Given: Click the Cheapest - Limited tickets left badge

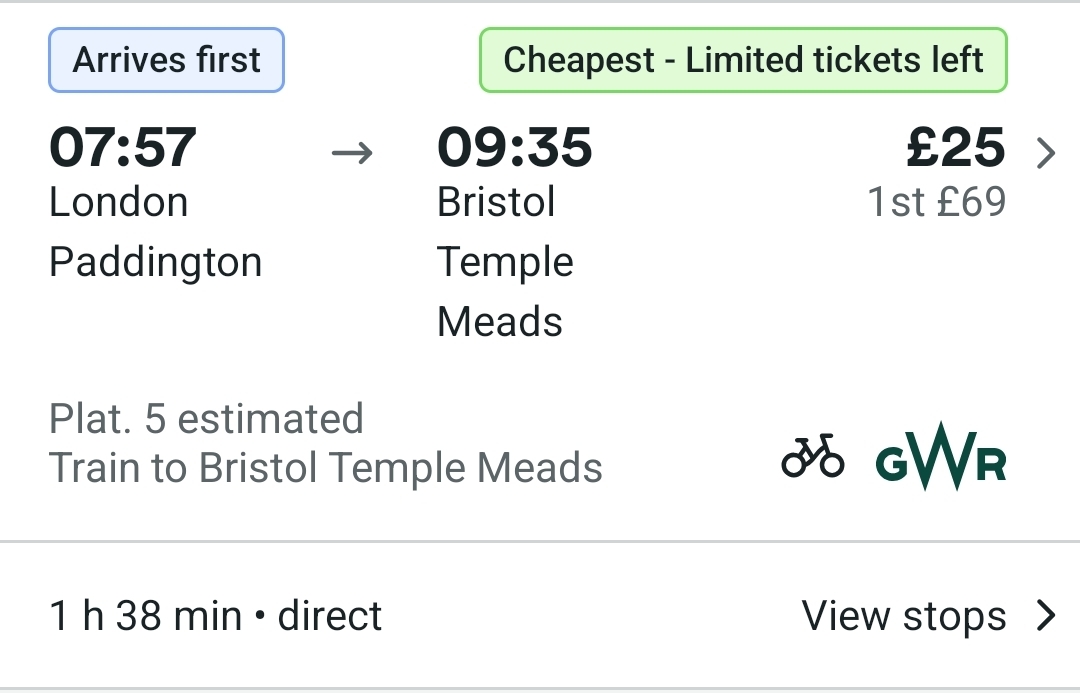Looking at the screenshot, I should pyautogui.click(x=743, y=60).
